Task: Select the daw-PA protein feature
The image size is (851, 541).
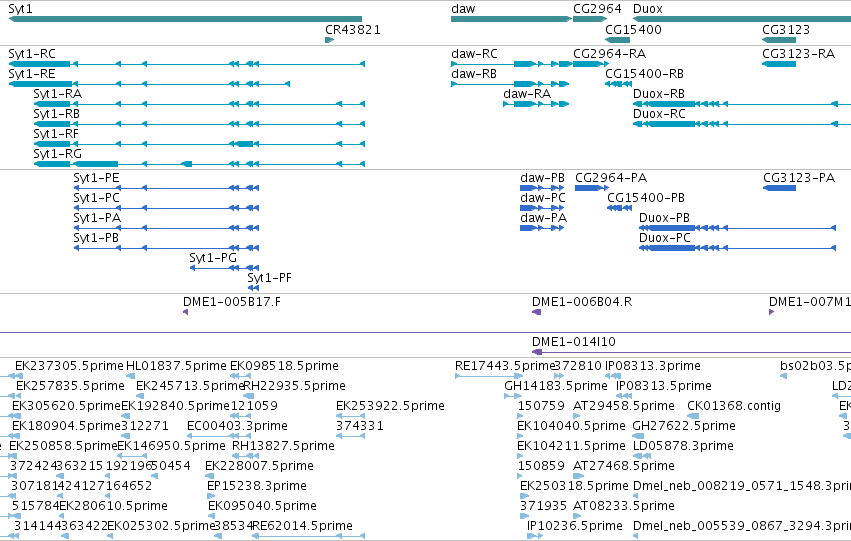Action: 542,228
